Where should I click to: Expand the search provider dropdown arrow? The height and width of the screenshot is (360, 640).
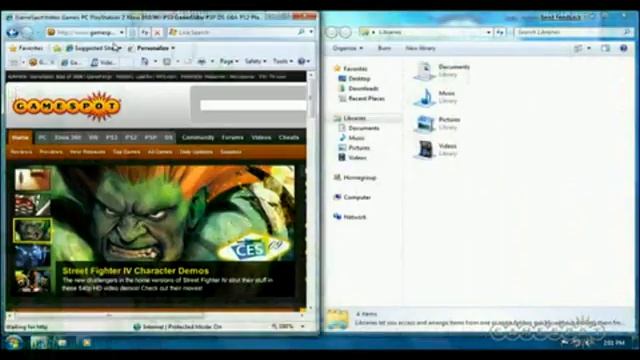[311, 32]
